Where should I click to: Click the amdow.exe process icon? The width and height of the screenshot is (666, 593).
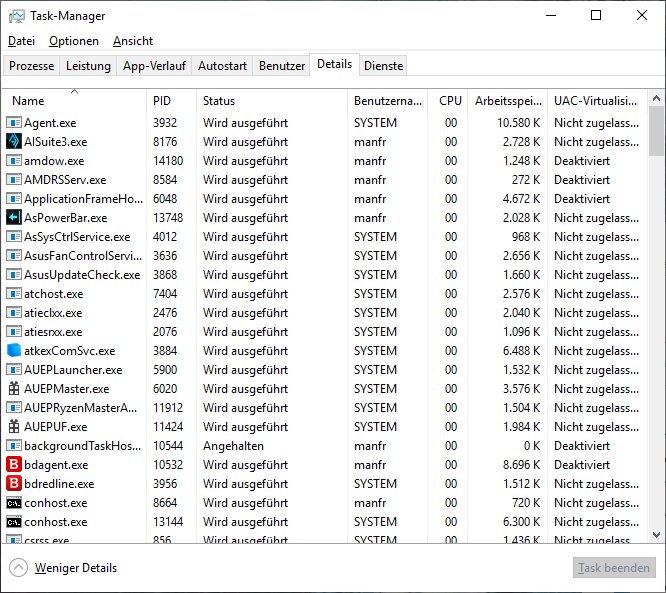[14, 161]
